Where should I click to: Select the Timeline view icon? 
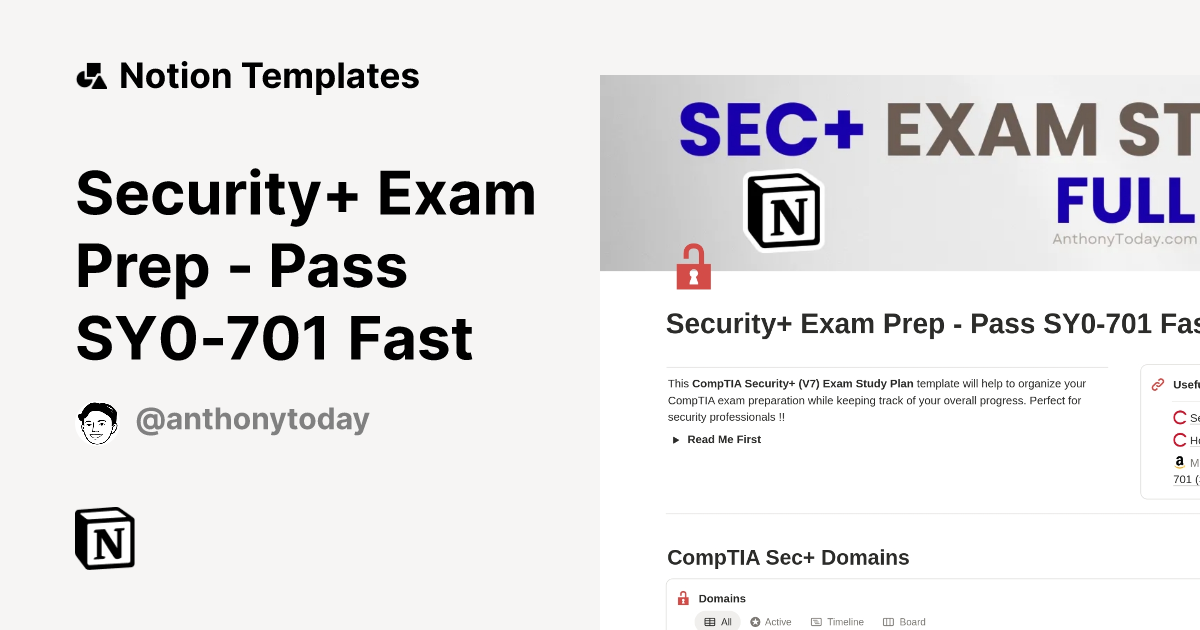click(816, 621)
